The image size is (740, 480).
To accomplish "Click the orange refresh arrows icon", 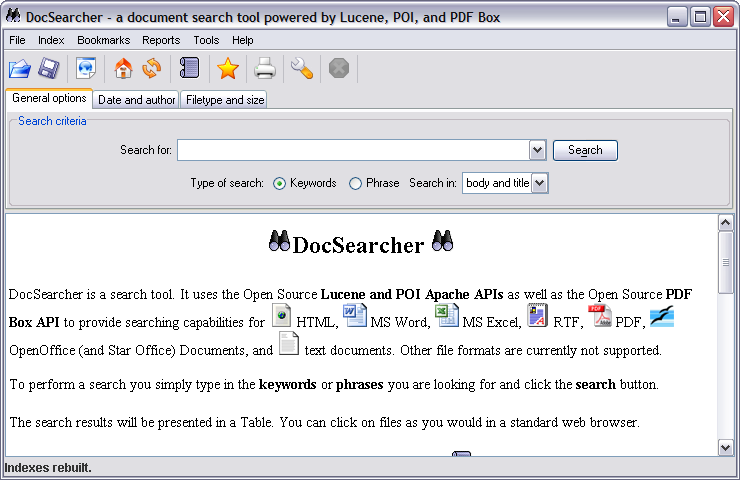I will [x=151, y=69].
